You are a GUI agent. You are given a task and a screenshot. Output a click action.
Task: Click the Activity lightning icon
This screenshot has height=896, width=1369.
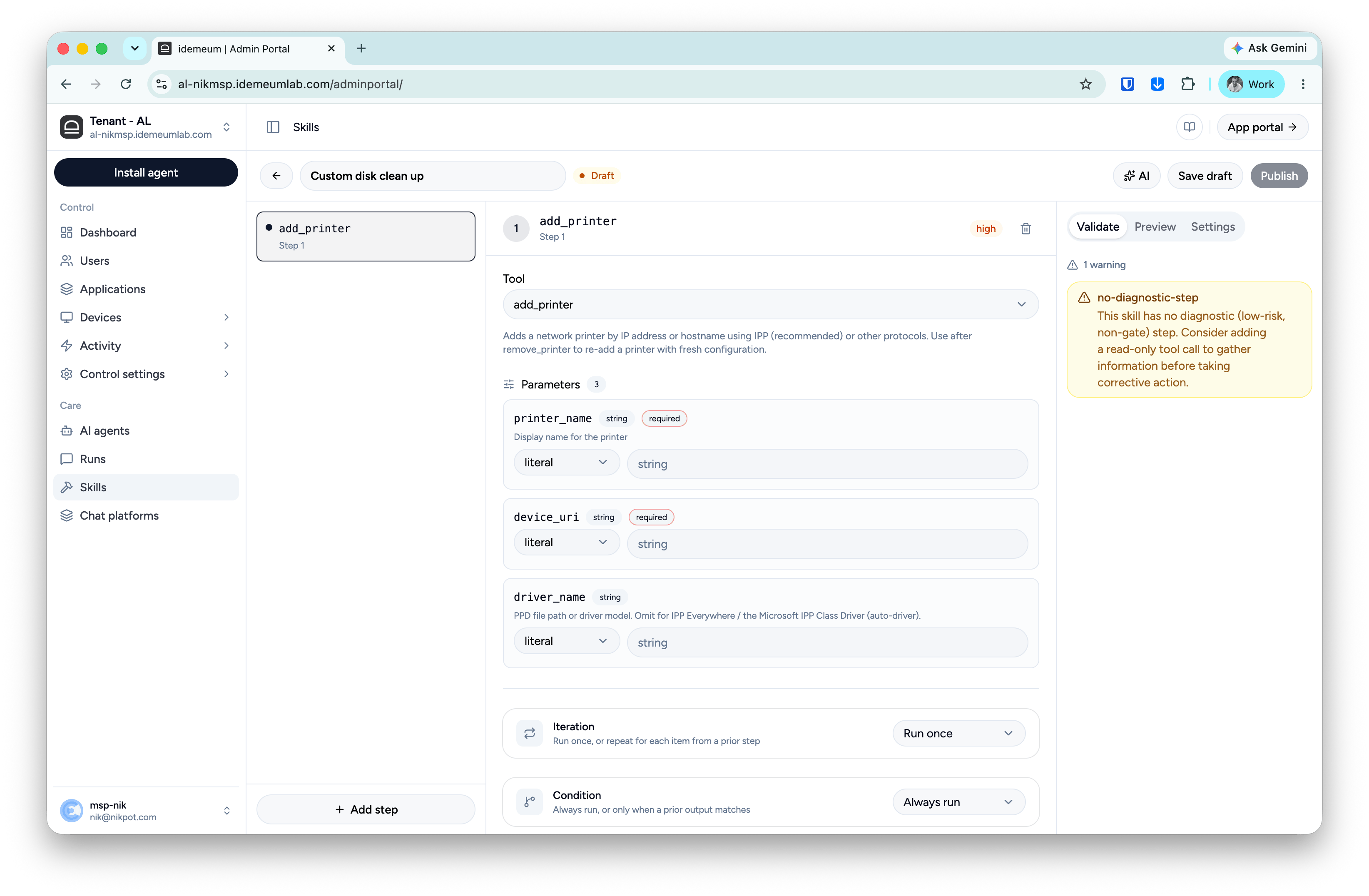[67, 346]
